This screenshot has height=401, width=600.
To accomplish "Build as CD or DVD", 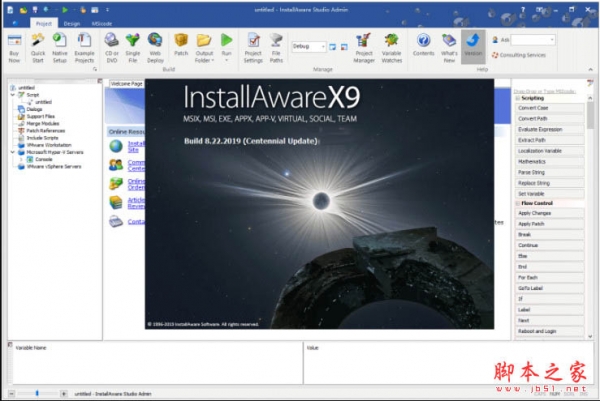I will tap(112, 48).
